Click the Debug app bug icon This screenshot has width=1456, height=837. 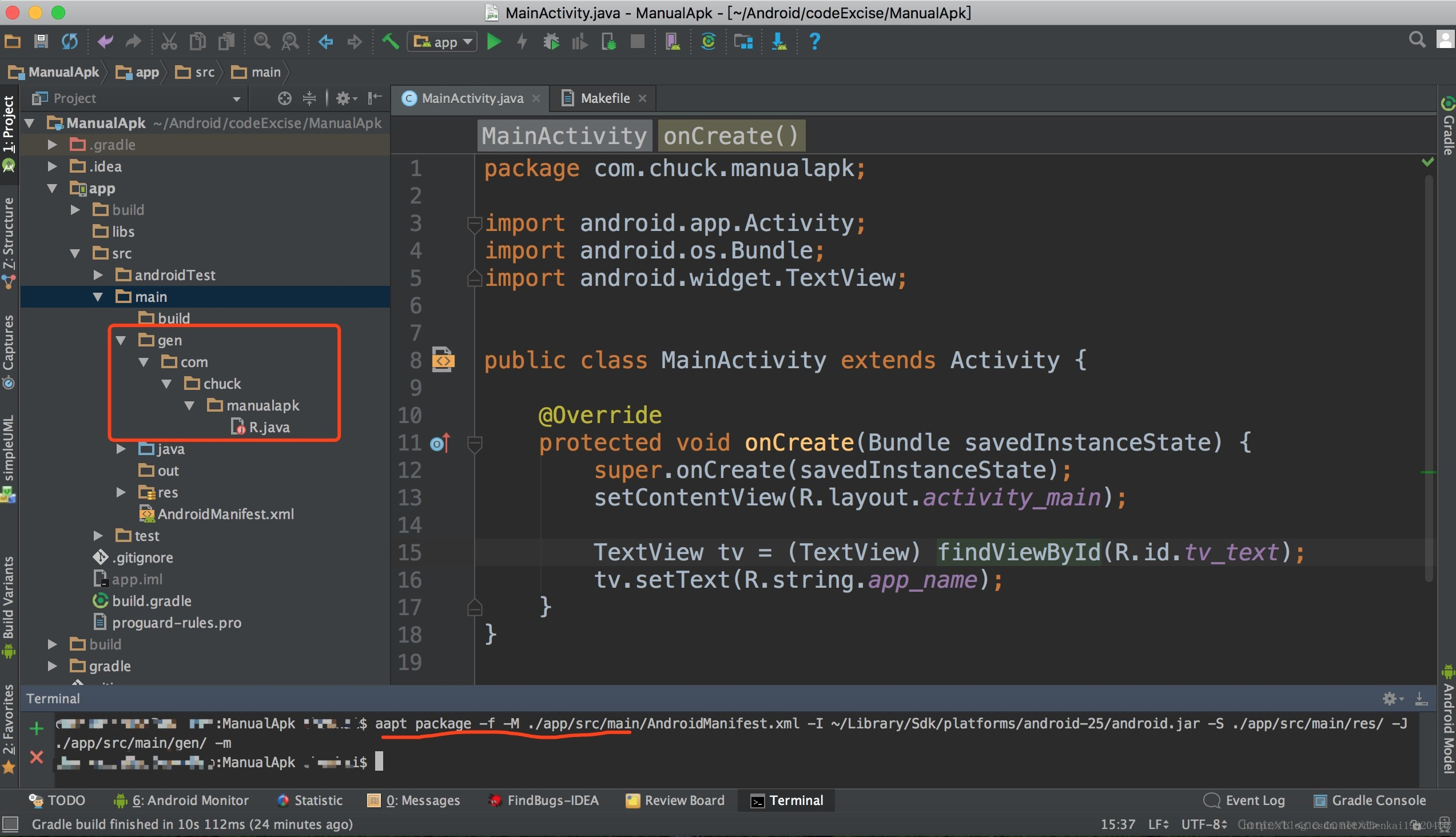(x=551, y=41)
